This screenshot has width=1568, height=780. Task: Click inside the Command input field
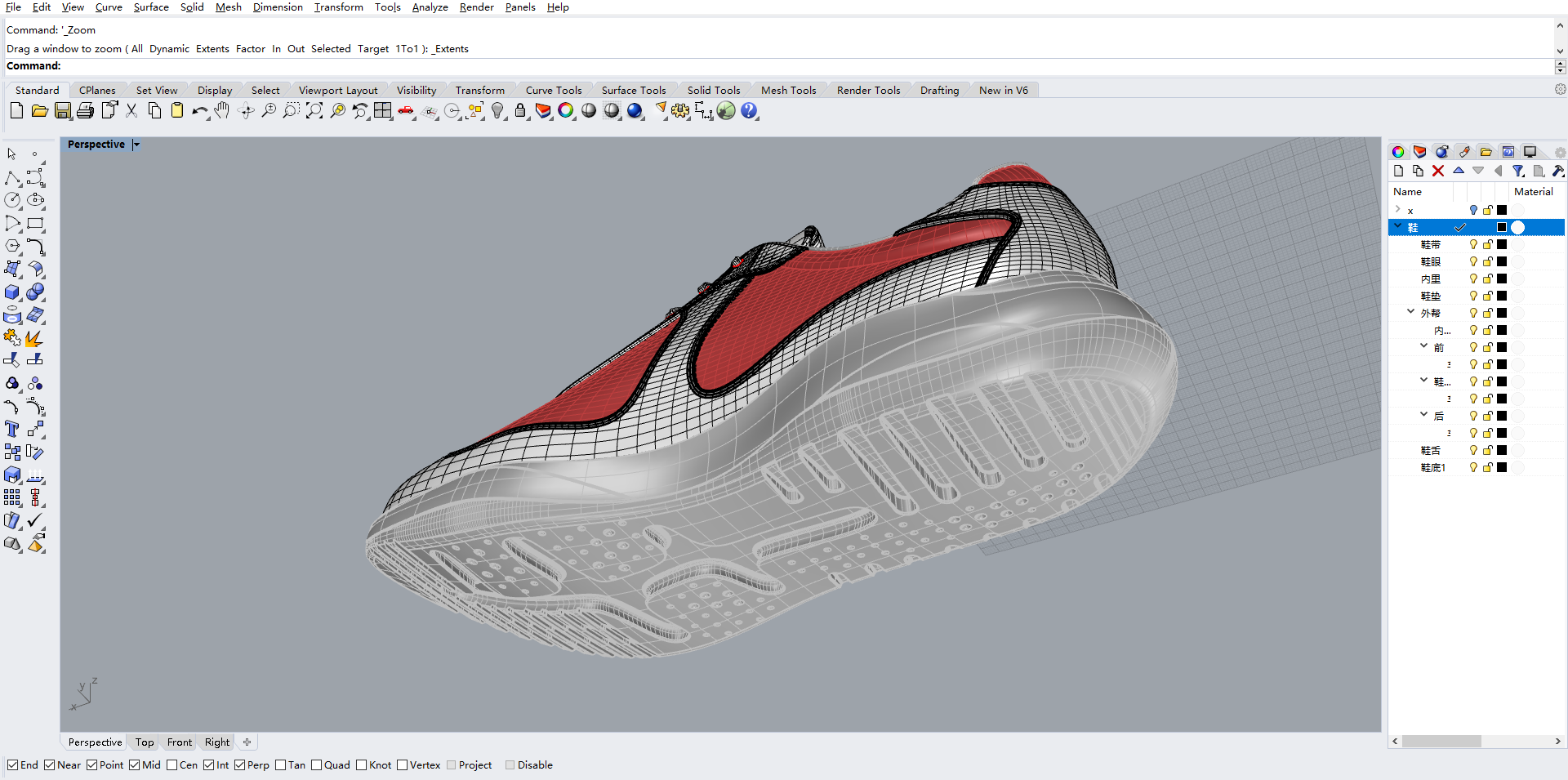pos(327,65)
